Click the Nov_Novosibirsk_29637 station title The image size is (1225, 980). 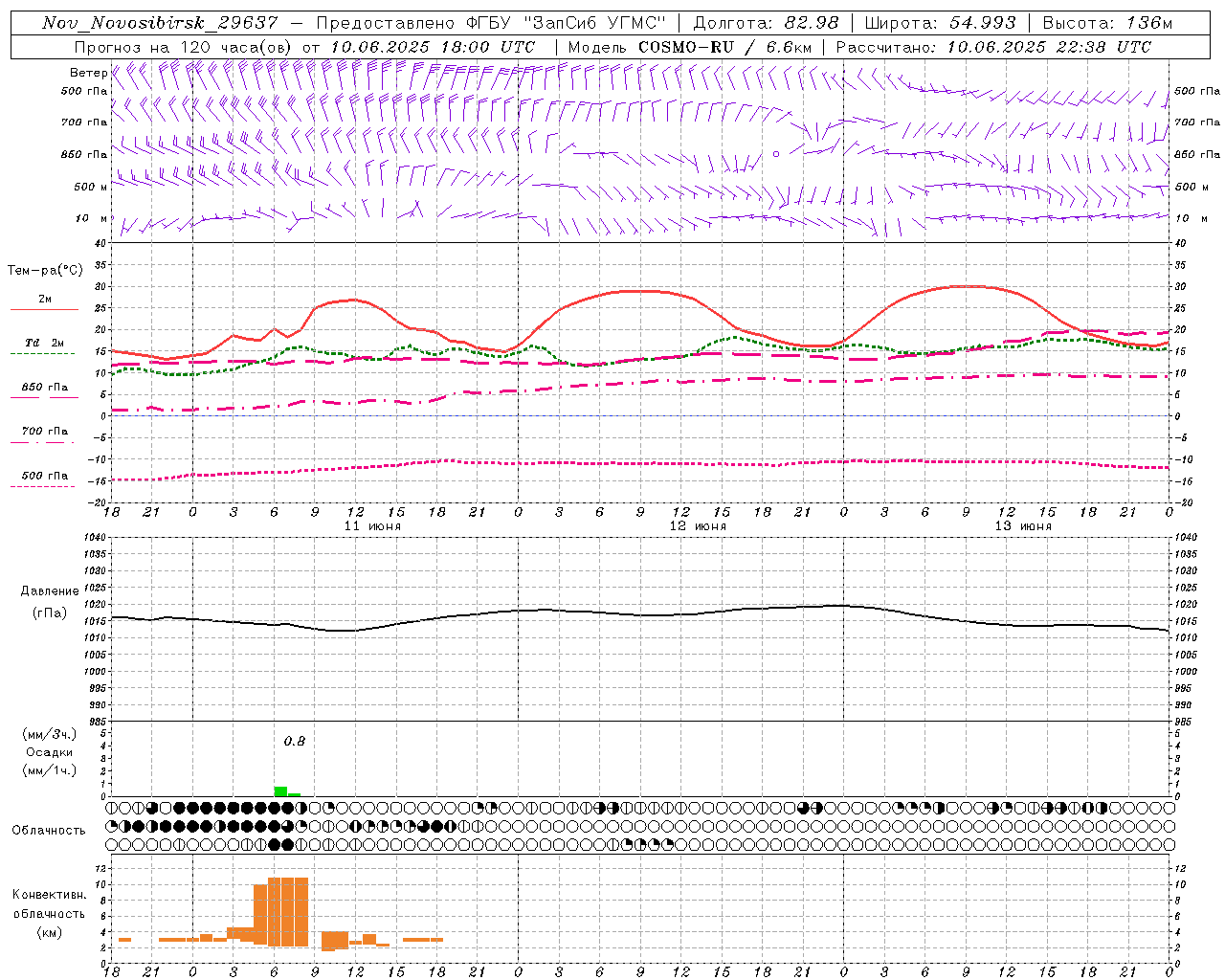tap(161, 23)
